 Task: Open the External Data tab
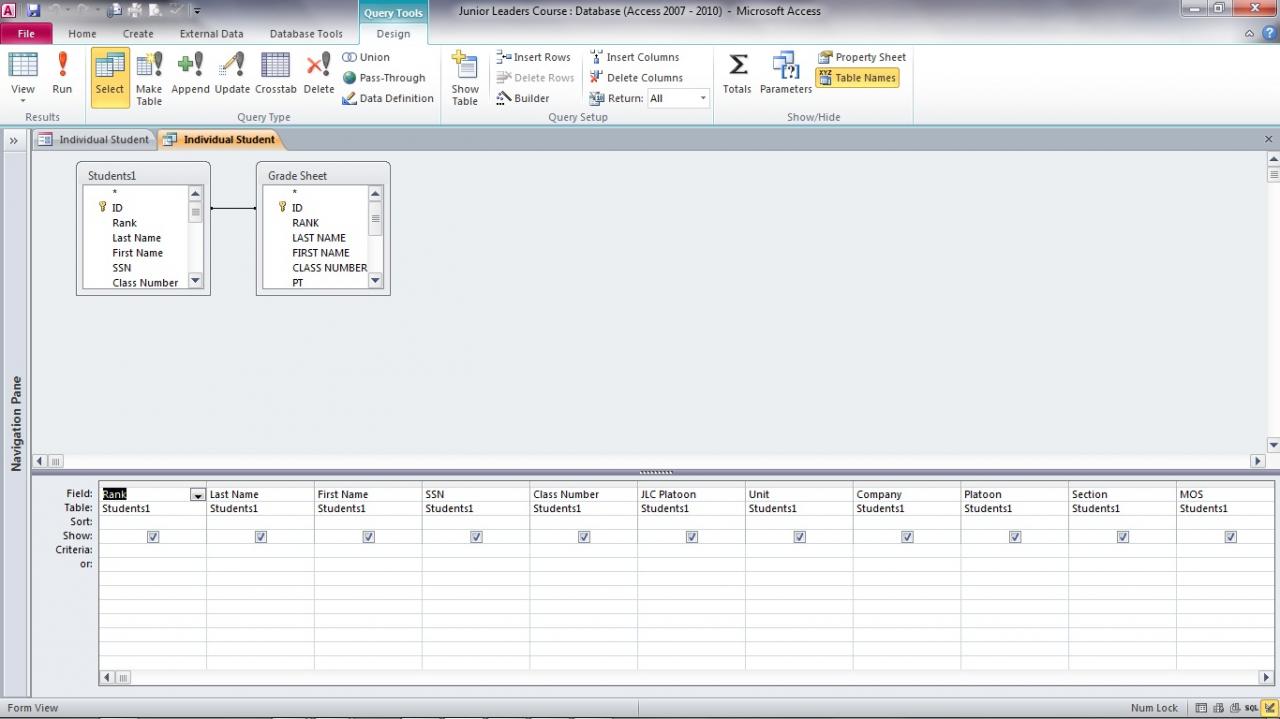211,33
